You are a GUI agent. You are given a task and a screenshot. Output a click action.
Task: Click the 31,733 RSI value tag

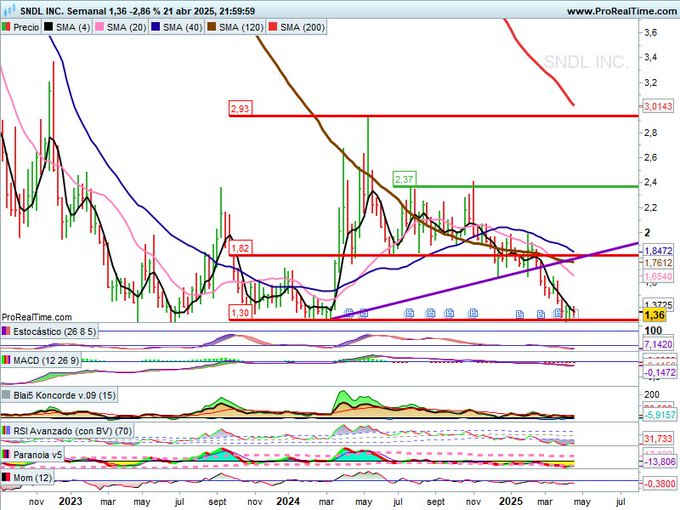tap(658, 439)
